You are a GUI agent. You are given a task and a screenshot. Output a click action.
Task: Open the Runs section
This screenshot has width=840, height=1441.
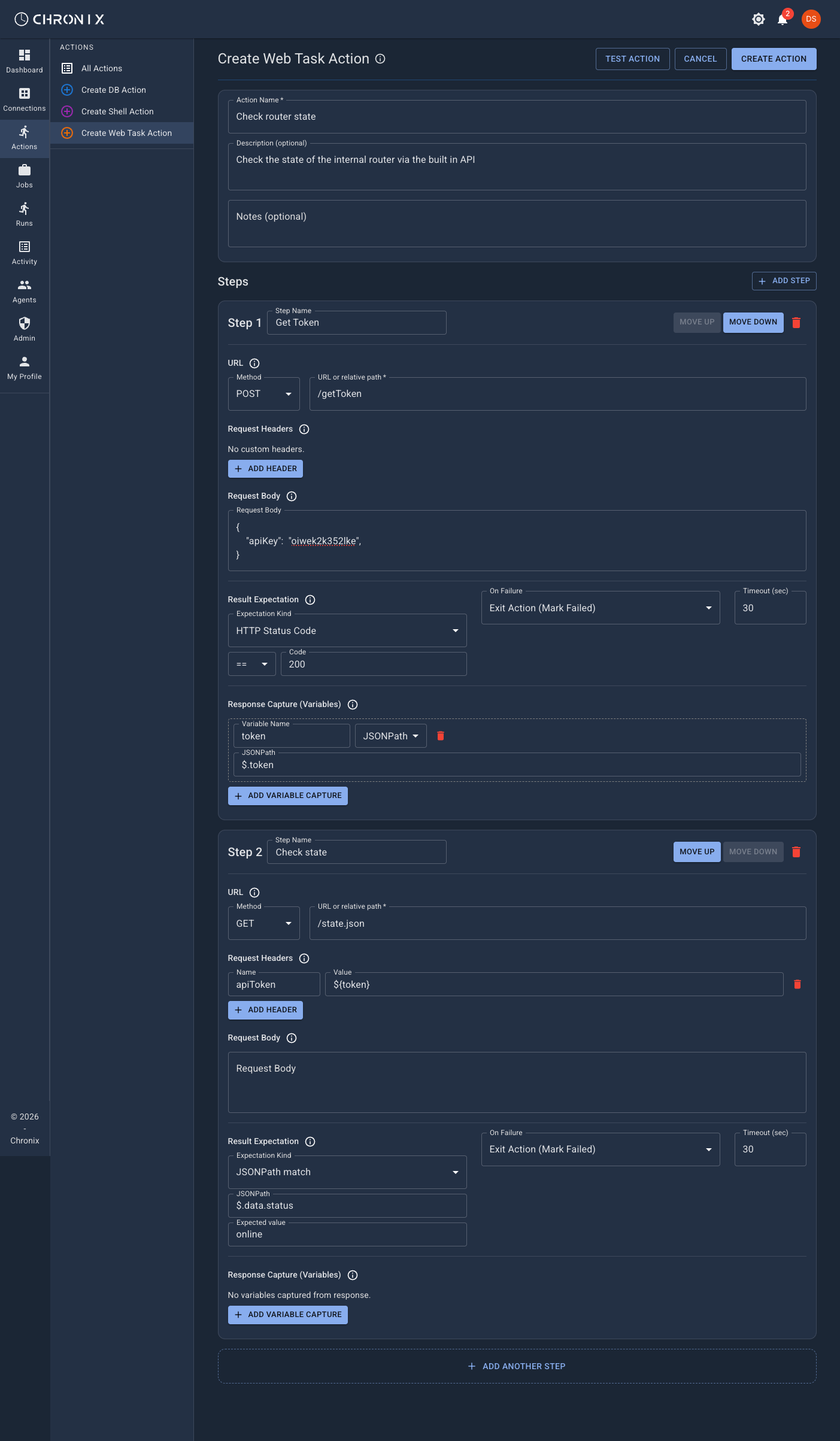pyautogui.click(x=25, y=215)
